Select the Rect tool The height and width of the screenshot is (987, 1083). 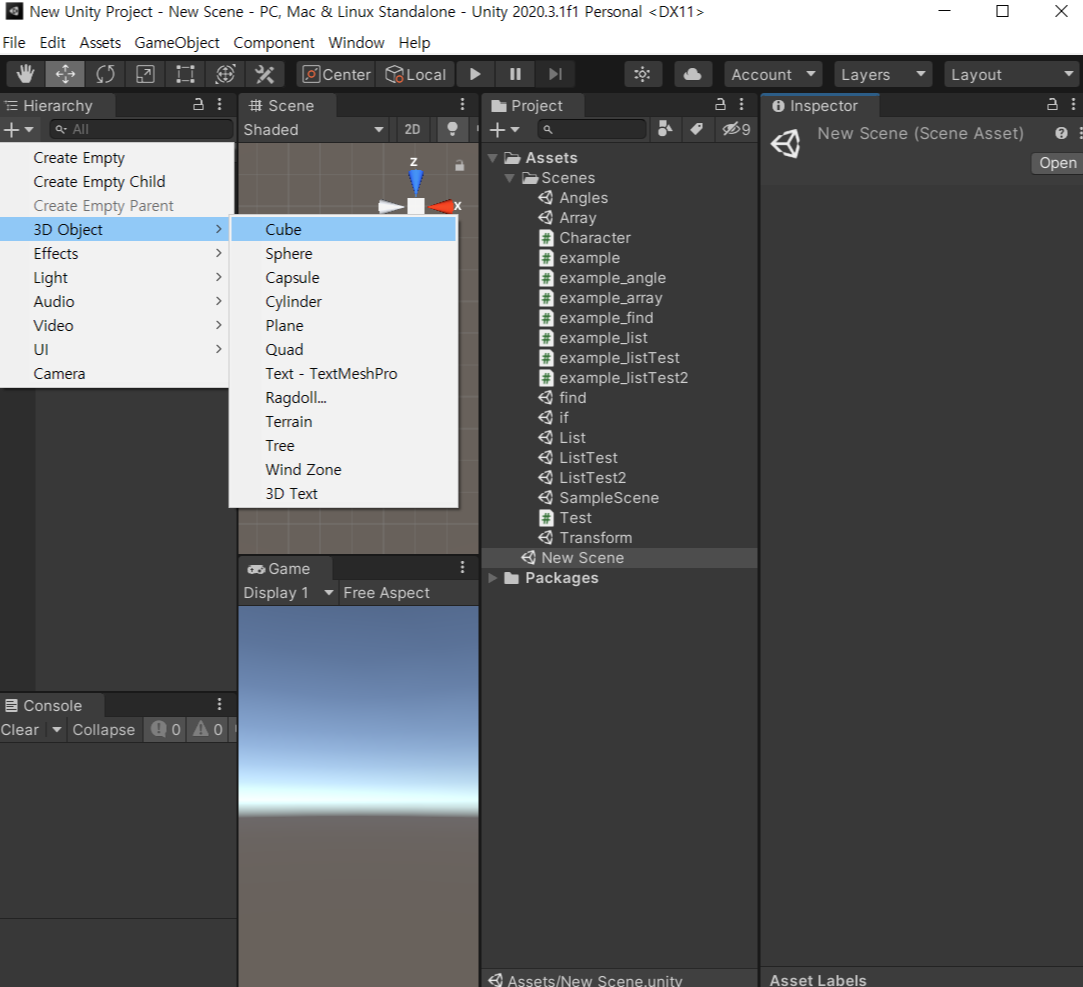(185, 74)
